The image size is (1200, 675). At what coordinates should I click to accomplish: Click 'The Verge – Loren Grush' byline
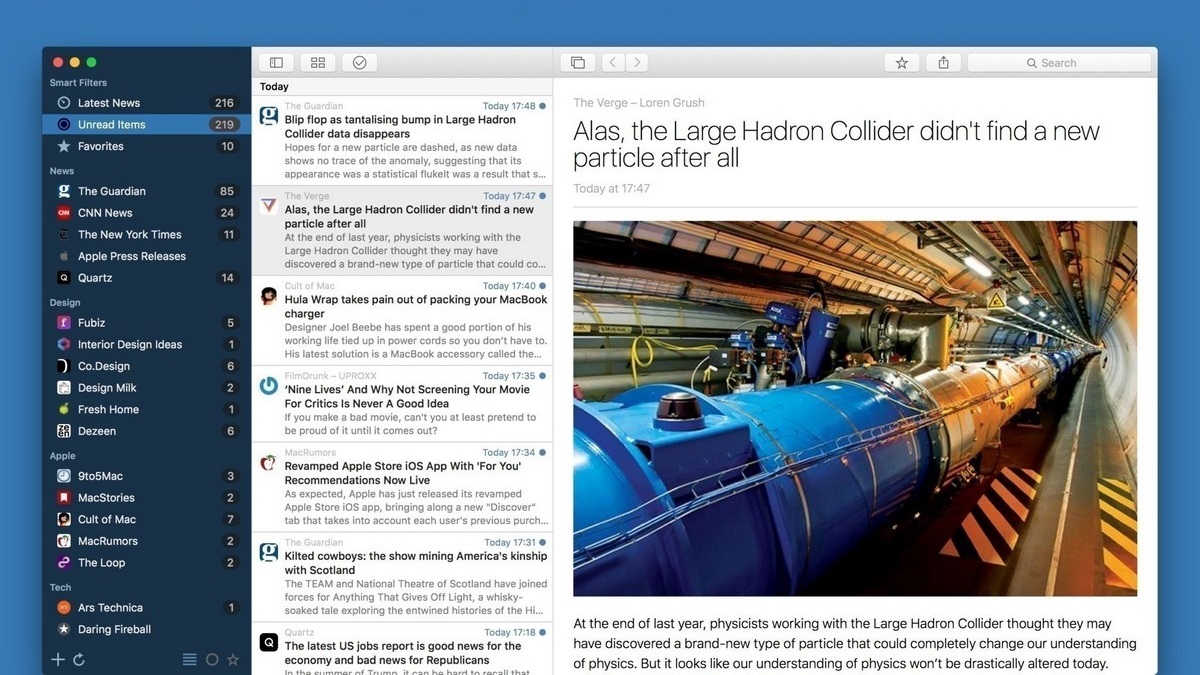[639, 103]
